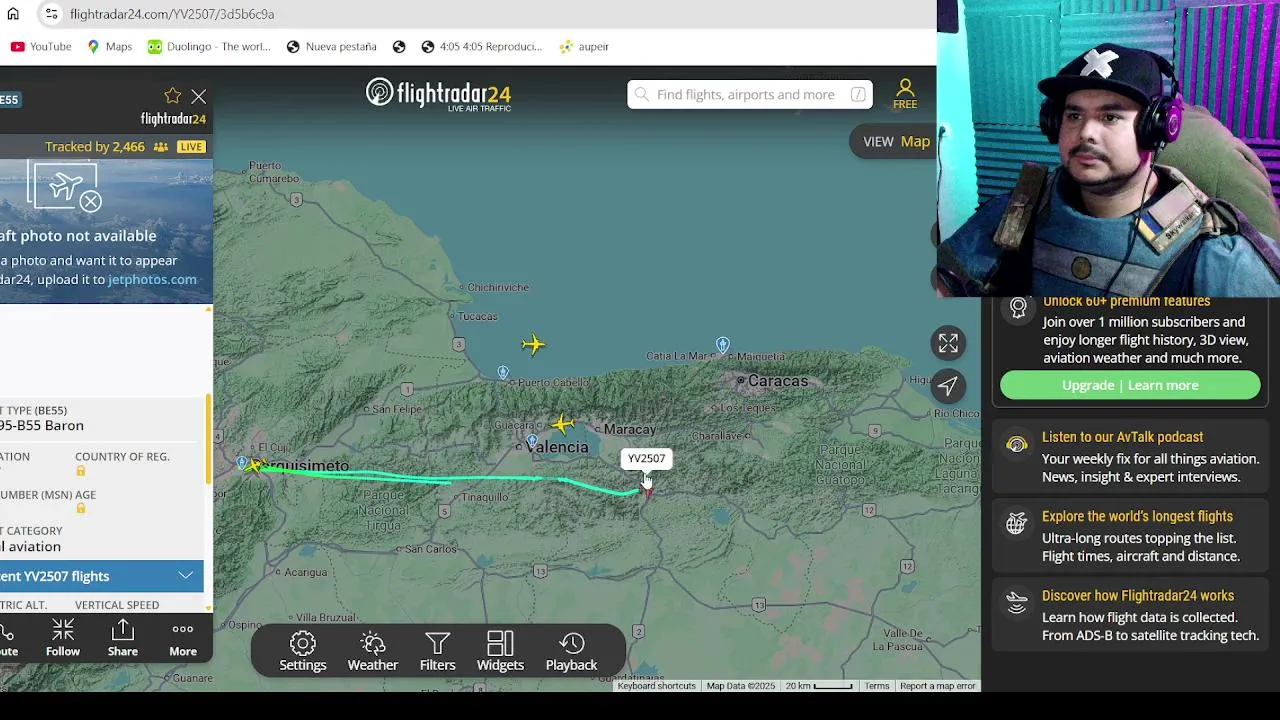Image resolution: width=1280 pixels, height=720 pixels.
Task: Add flight to favorites with star icon
Action: [x=172, y=96]
